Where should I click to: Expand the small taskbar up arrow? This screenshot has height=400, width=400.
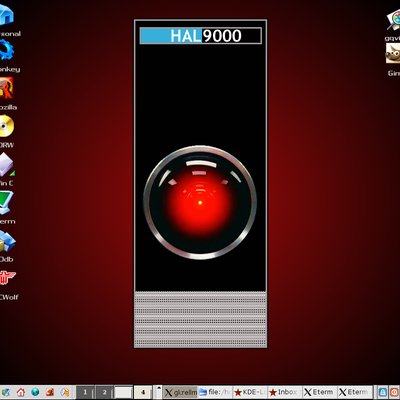coord(159,388)
